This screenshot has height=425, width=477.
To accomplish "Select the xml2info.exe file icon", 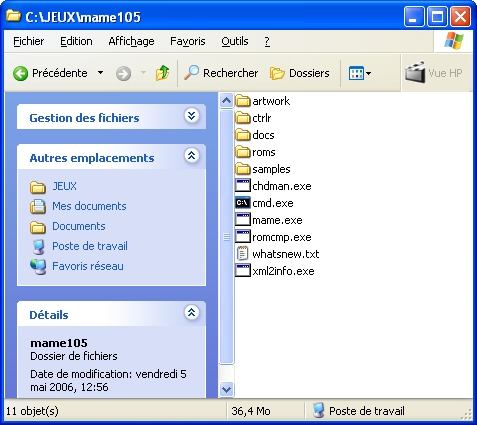I will 243,271.
